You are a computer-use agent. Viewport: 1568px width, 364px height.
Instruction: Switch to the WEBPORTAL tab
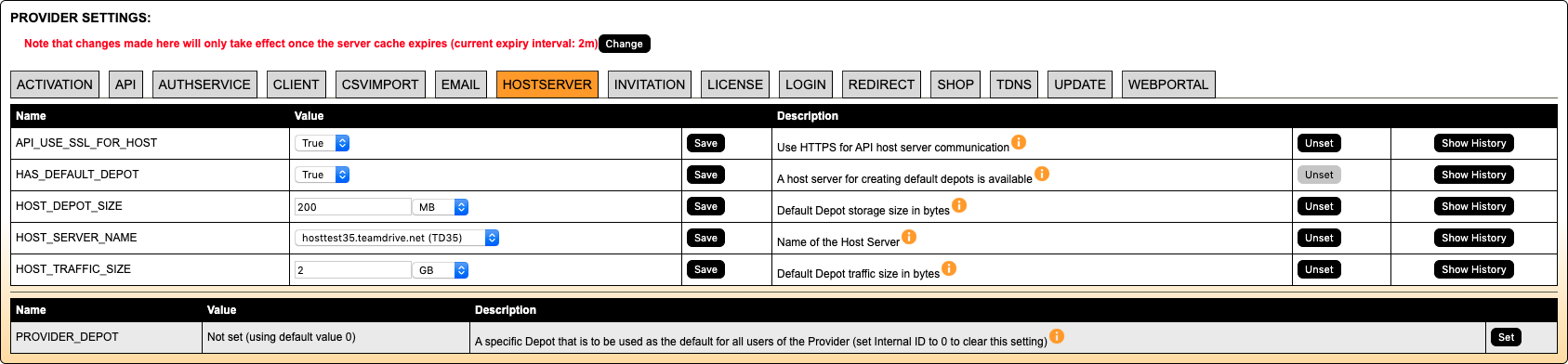point(1168,84)
